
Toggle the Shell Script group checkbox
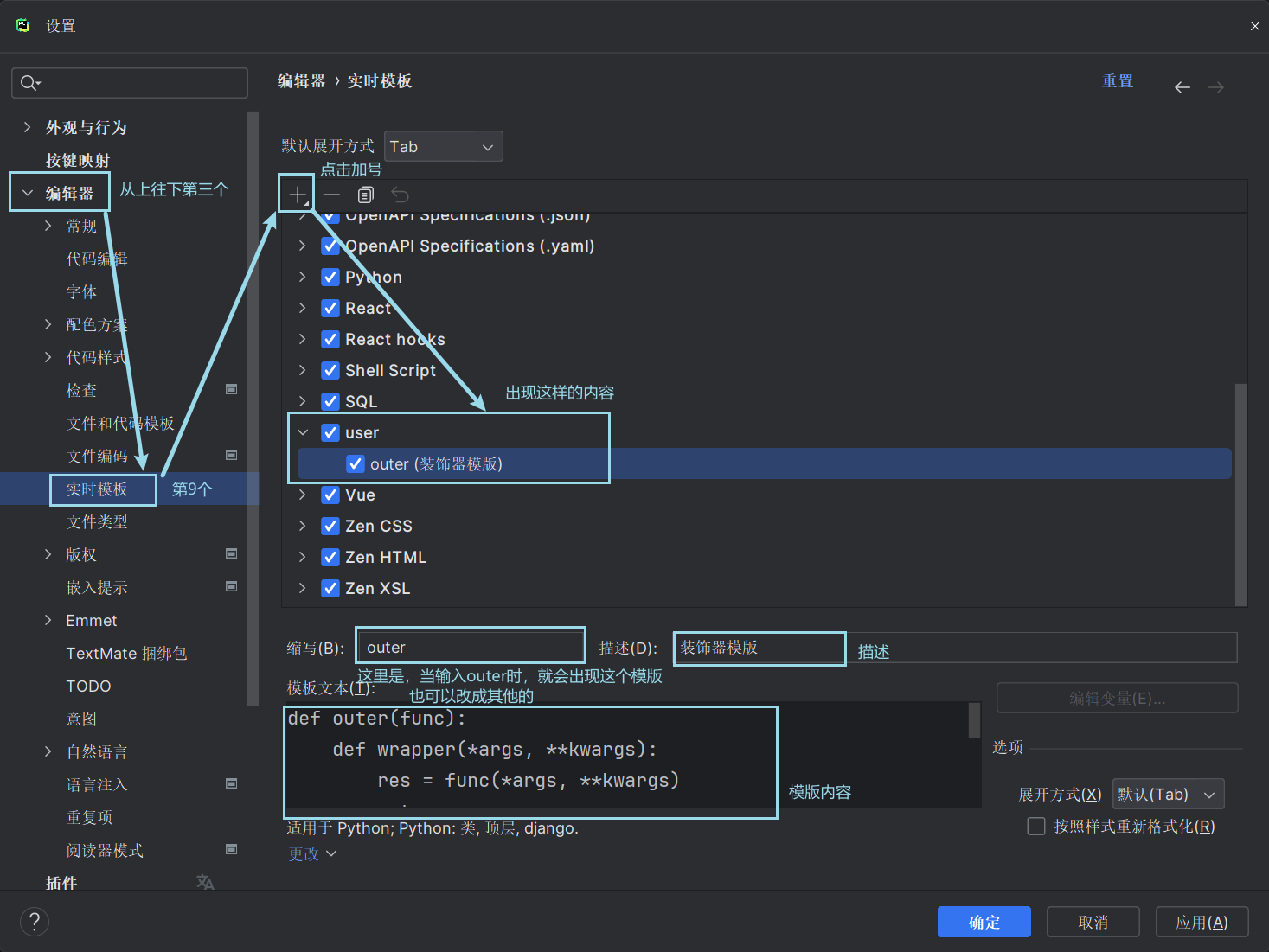pyautogui.click(x=330, y=371)
